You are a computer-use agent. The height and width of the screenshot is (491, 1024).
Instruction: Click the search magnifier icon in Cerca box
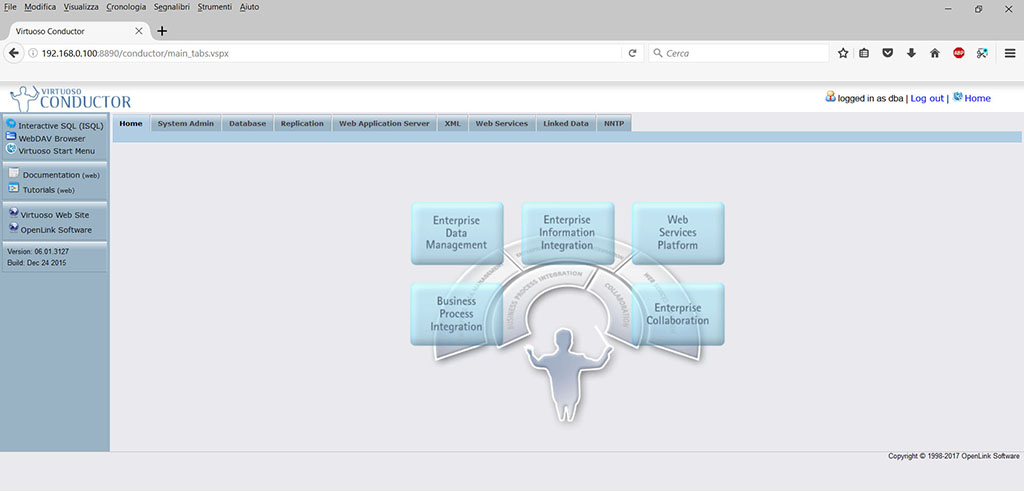(x=658, y=54)
